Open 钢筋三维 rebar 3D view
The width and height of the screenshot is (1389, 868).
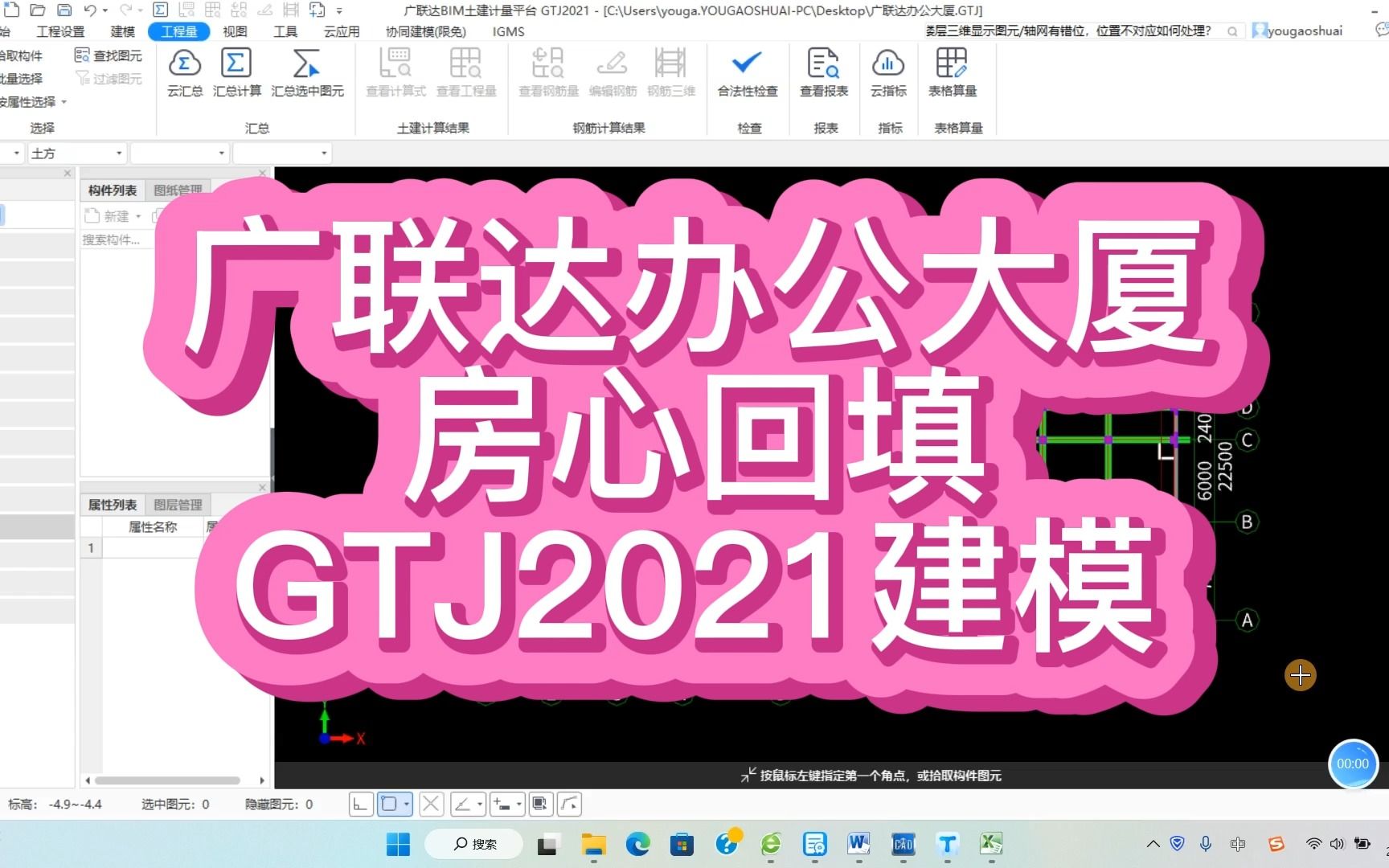pyautogui.click(x=671, y=72)
